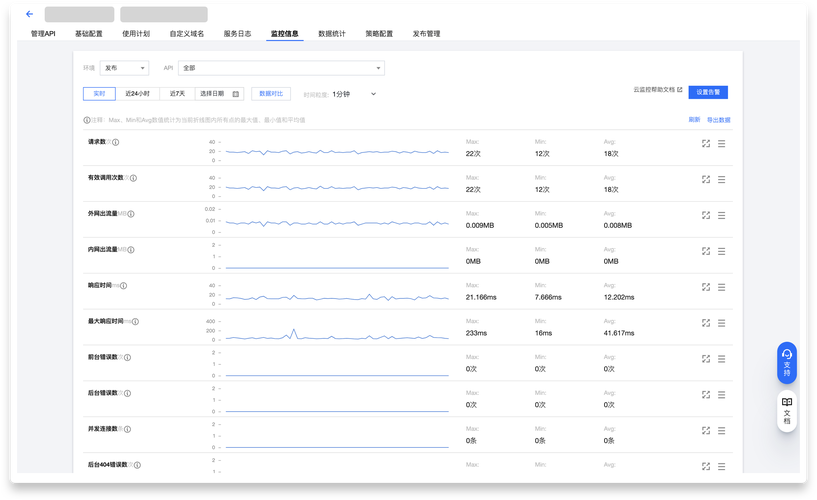The width and height of the screenshot is (817, 500).
Task: Click the blue 设置告警 button
Action: [708, 92]
